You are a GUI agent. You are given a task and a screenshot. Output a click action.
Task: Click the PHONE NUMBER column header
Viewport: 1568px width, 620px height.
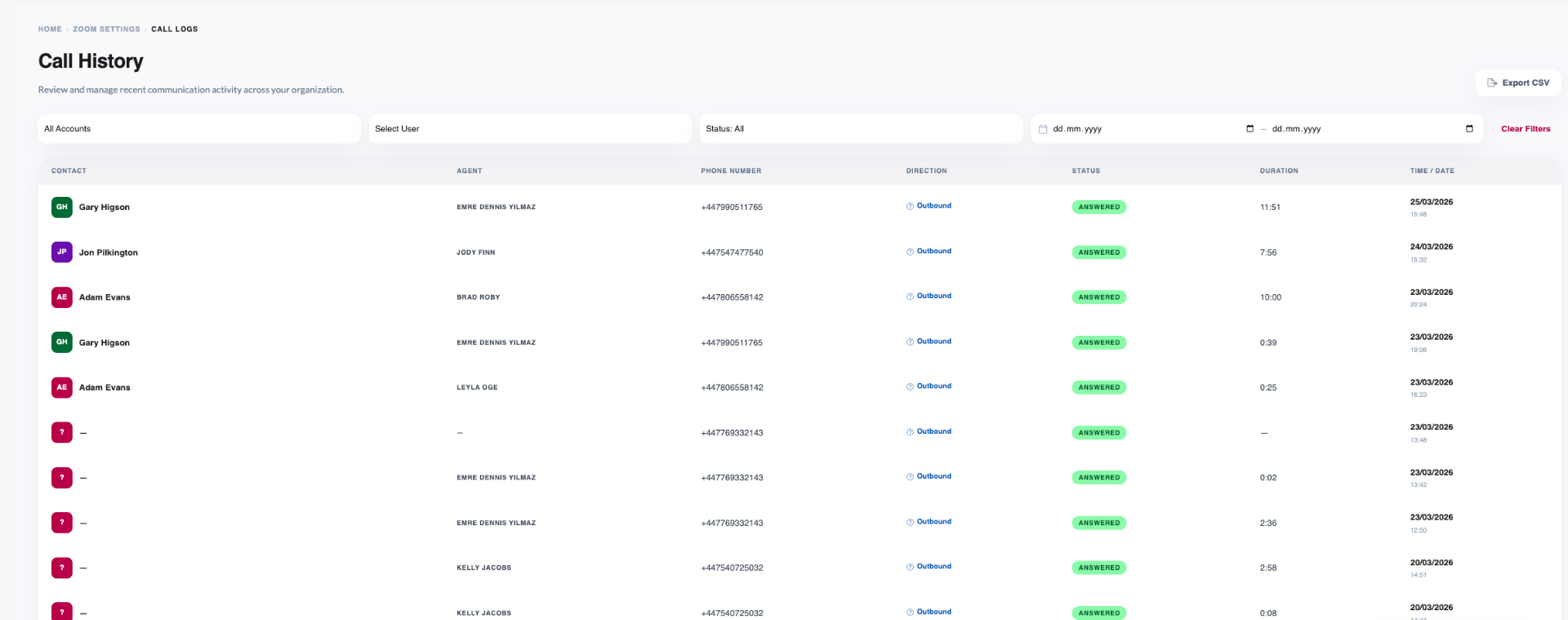pos(731,171)
